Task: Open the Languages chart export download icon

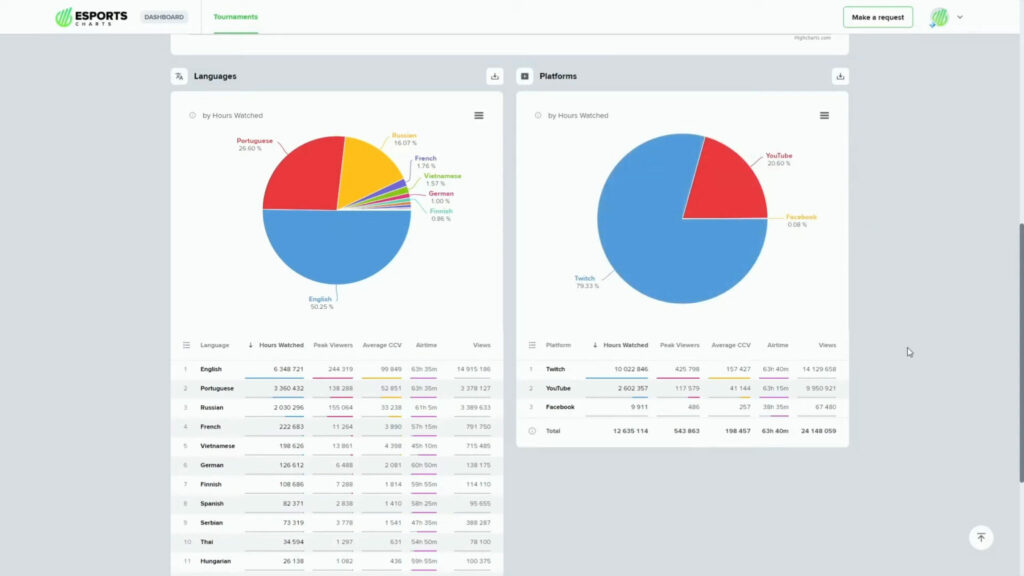Action: point(495,75)
